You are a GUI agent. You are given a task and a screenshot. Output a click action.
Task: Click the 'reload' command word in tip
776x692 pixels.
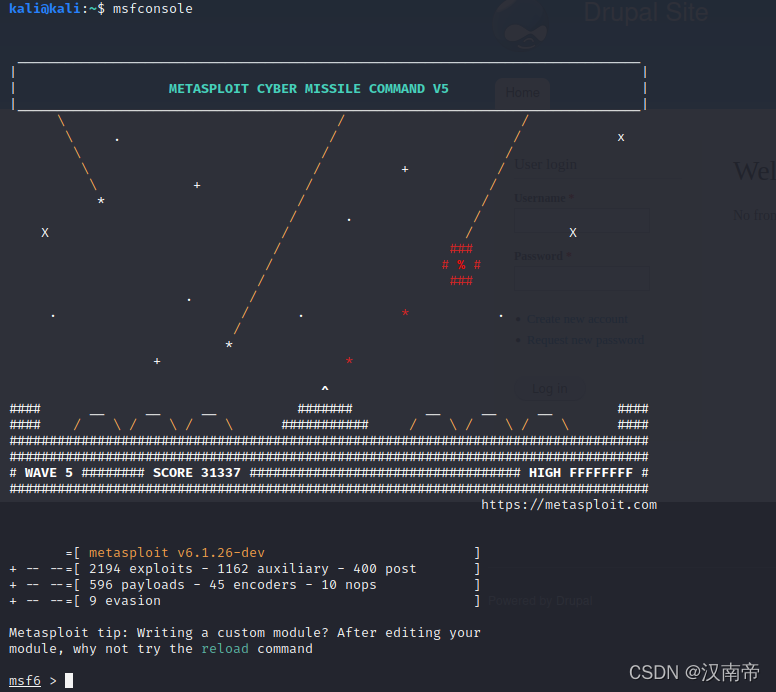pos(225,648)
